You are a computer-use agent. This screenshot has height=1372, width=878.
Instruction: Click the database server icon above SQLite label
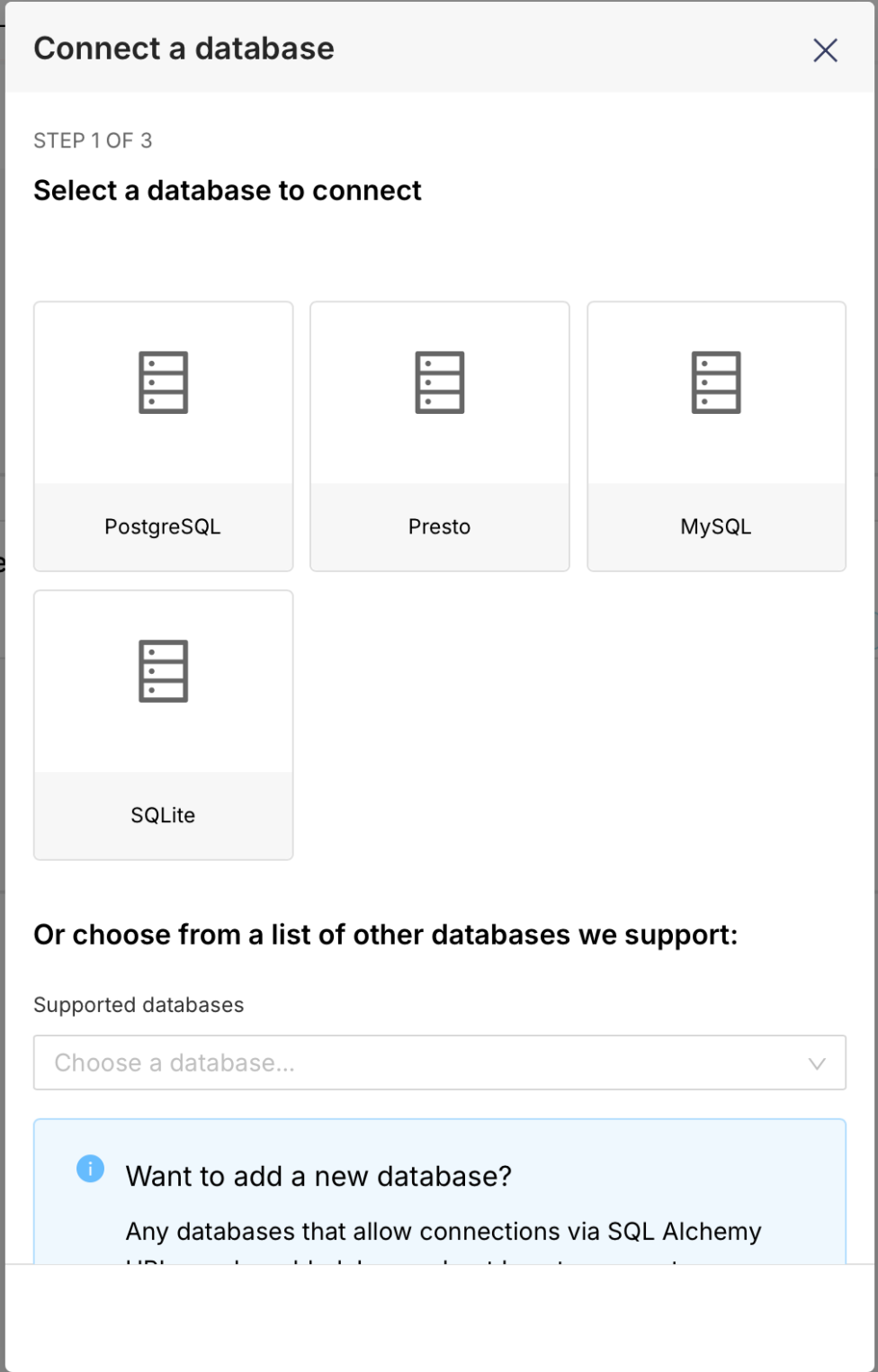pos(163,670)
